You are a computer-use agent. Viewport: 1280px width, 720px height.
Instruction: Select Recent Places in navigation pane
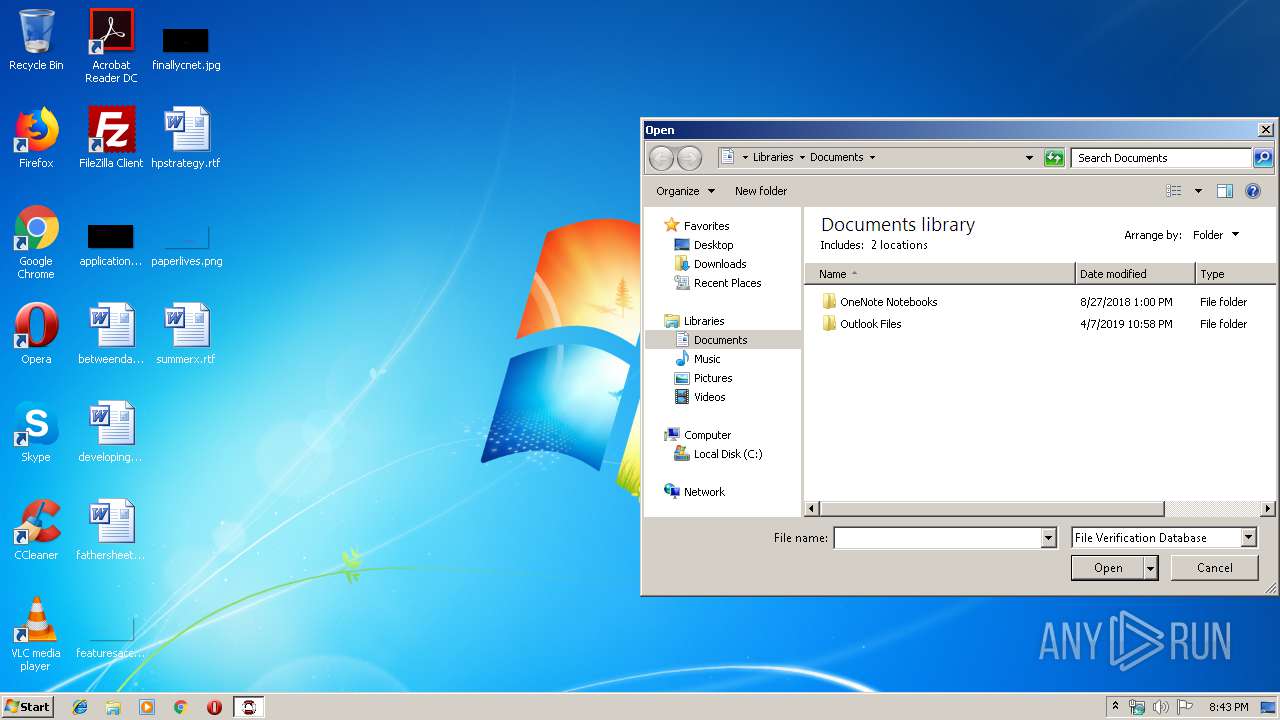point(727,283)
